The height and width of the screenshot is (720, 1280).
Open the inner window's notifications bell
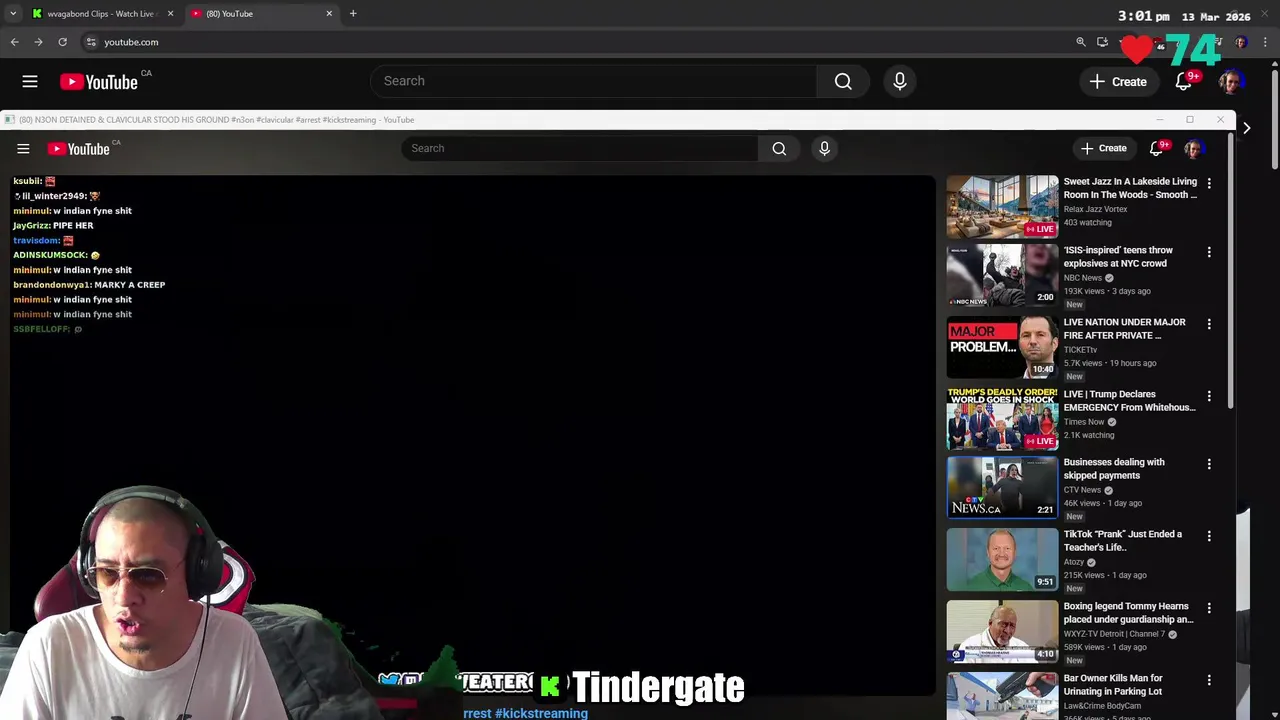coord(1158,148)
